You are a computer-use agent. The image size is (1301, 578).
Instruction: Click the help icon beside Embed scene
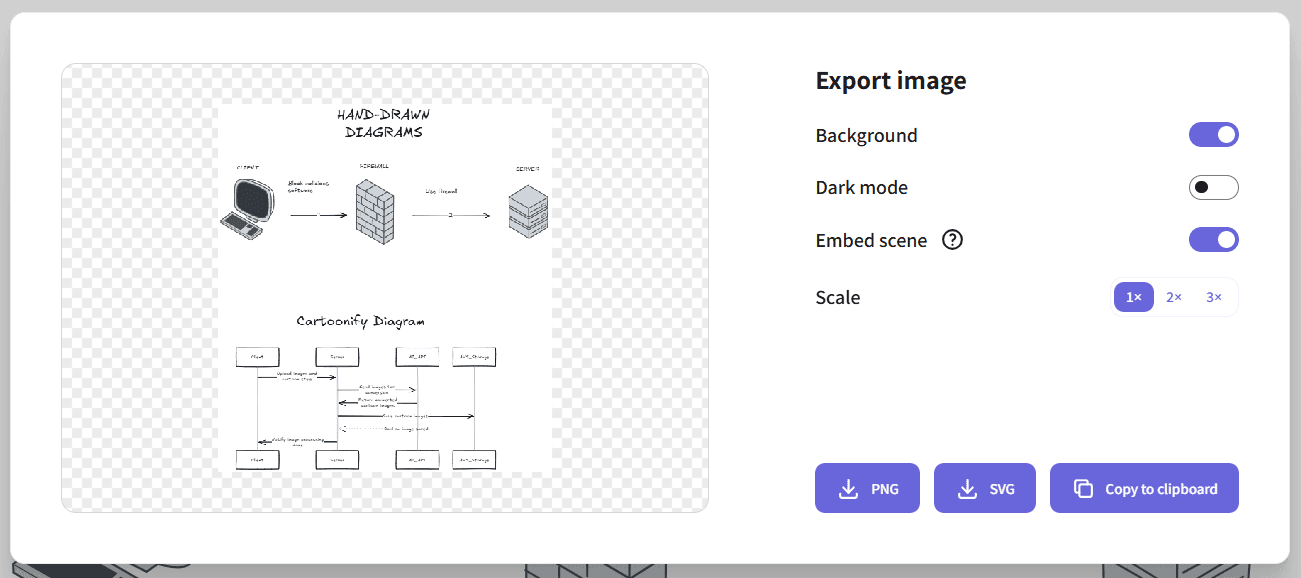[x=953, y=240]
